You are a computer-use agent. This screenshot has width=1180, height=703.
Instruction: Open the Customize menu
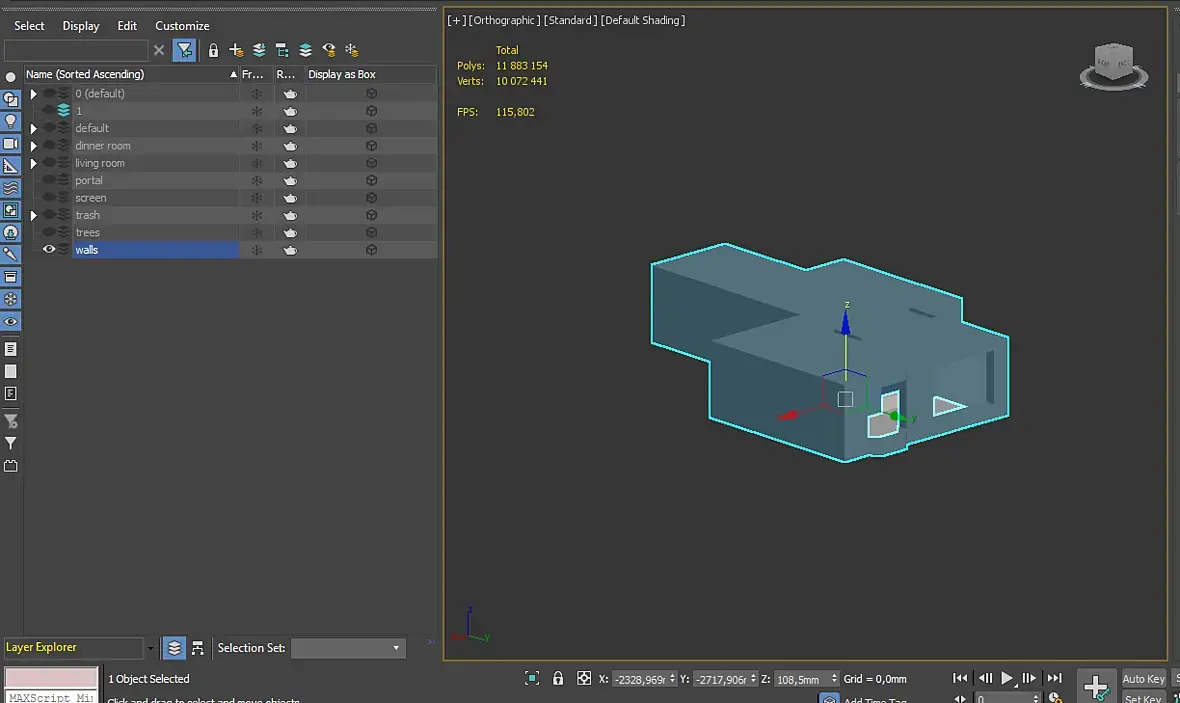pos(182,26)
